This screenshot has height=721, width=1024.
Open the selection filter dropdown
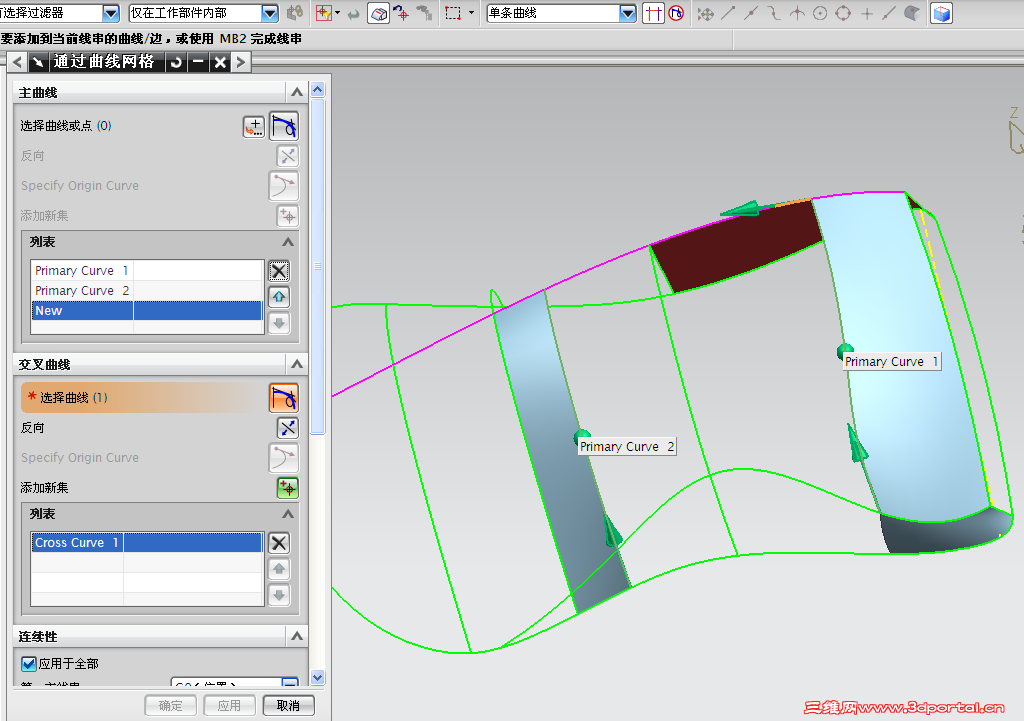111,13
